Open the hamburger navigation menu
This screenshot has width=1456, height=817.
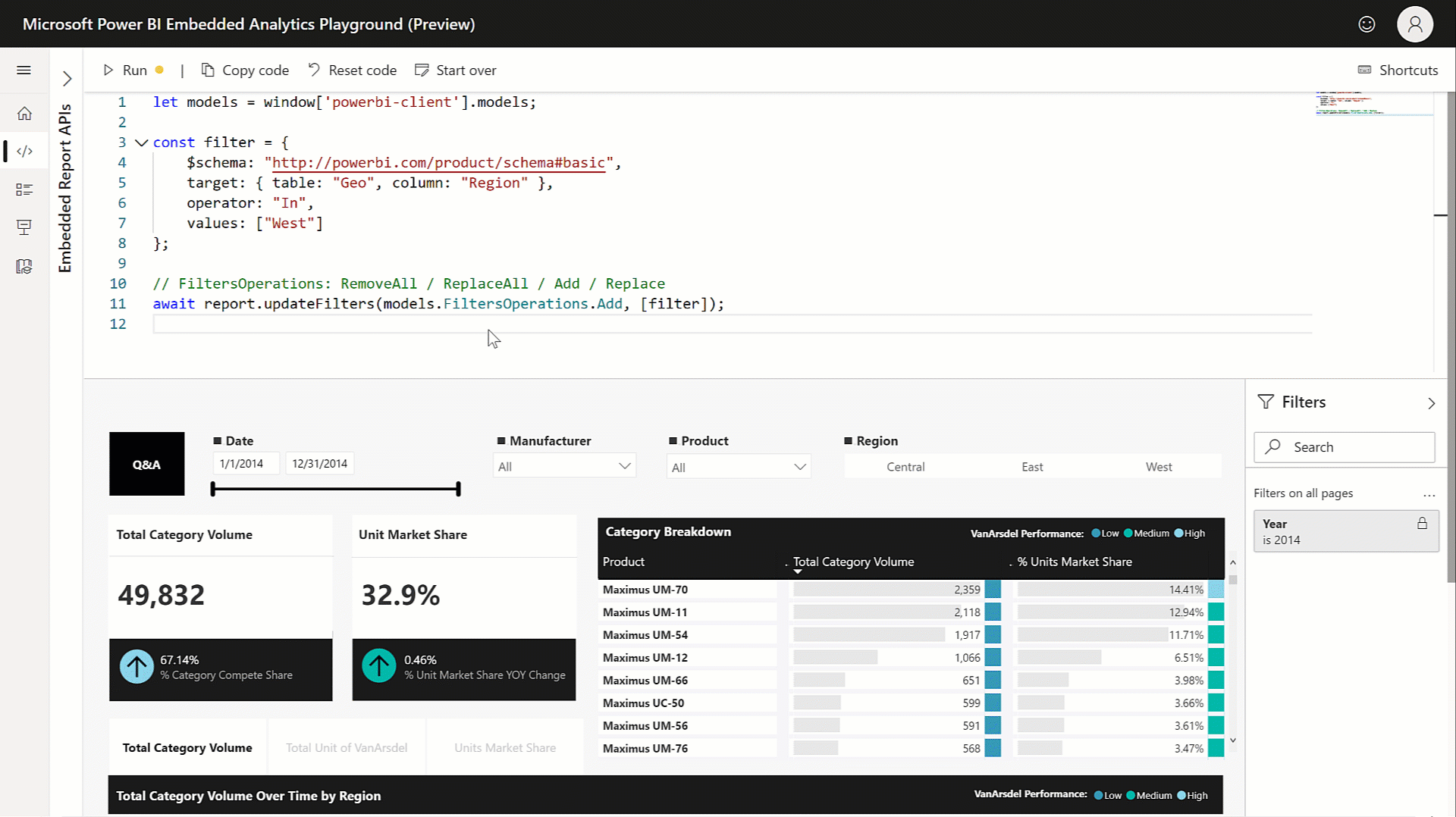[x=24, y=70]
